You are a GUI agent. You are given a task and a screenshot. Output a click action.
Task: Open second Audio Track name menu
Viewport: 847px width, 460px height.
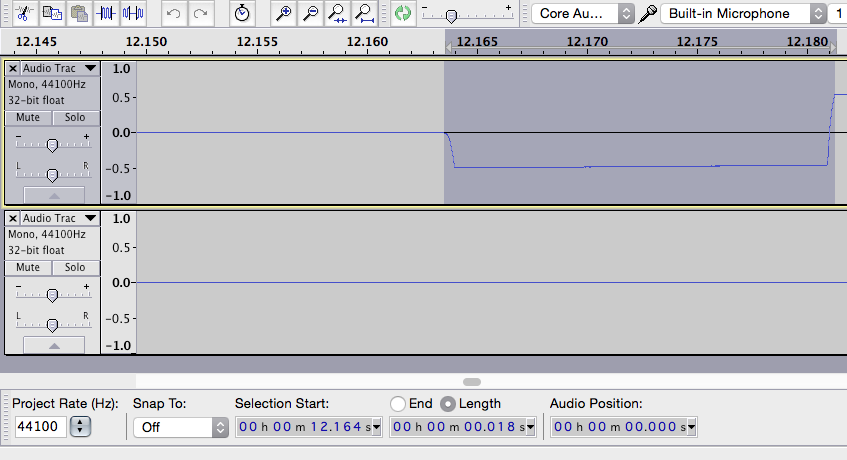click(x=60, y=218)
